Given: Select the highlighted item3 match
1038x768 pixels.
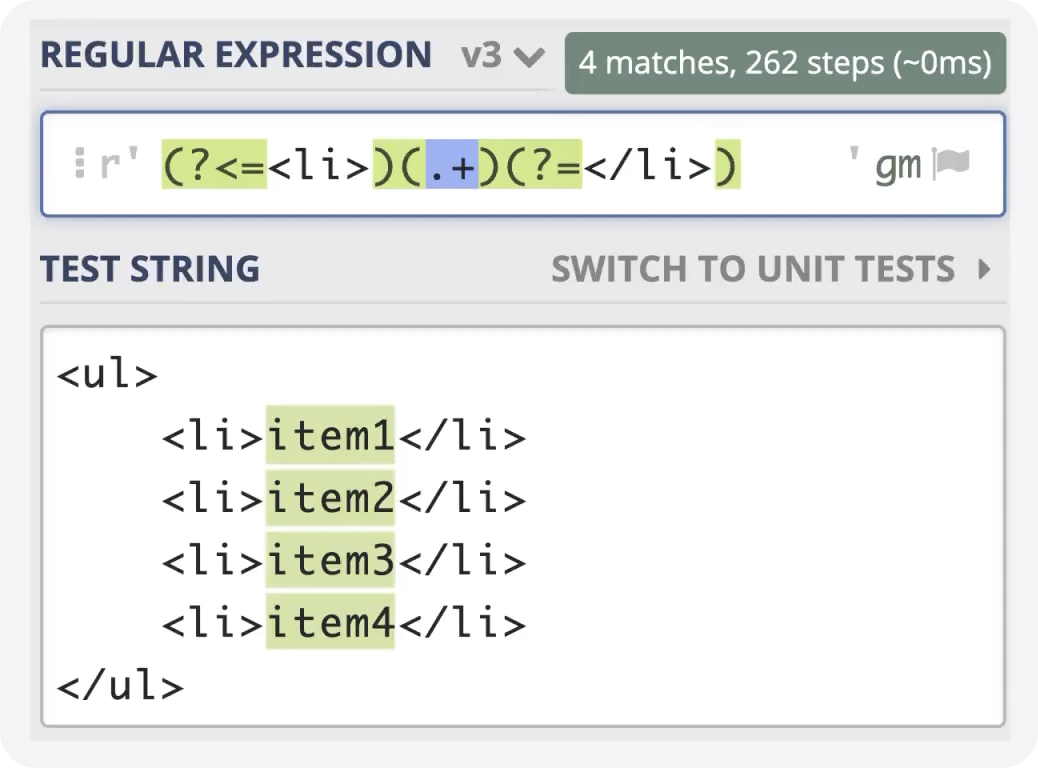Looking at the screenshot, I should point(330,561).
